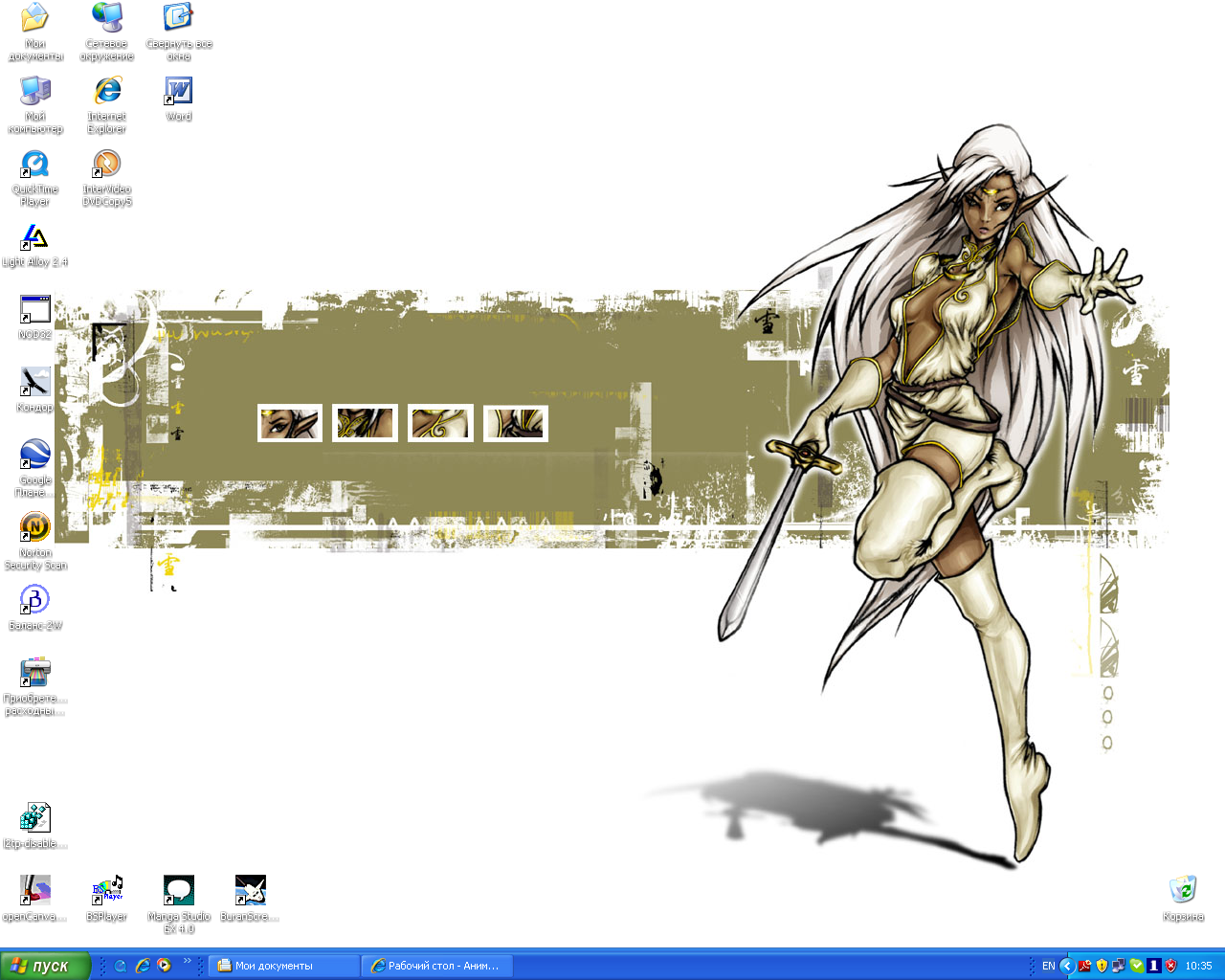Select the Norton Security Scan icon
The width and height of the screenshot is (1225, 980).
(x=35, y=541)
